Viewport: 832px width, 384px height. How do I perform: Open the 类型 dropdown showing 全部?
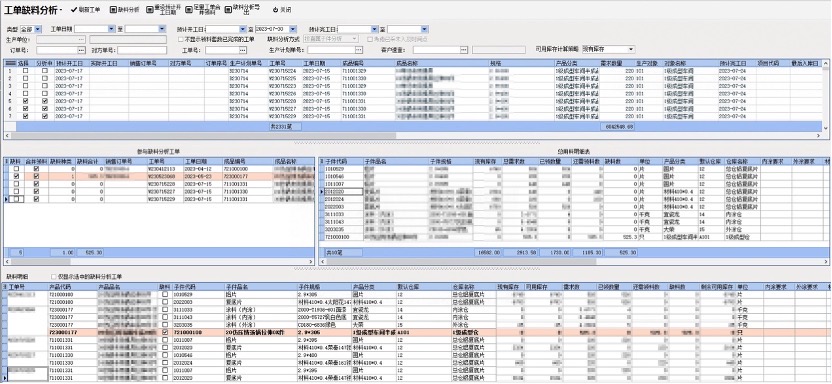(38, 29)
